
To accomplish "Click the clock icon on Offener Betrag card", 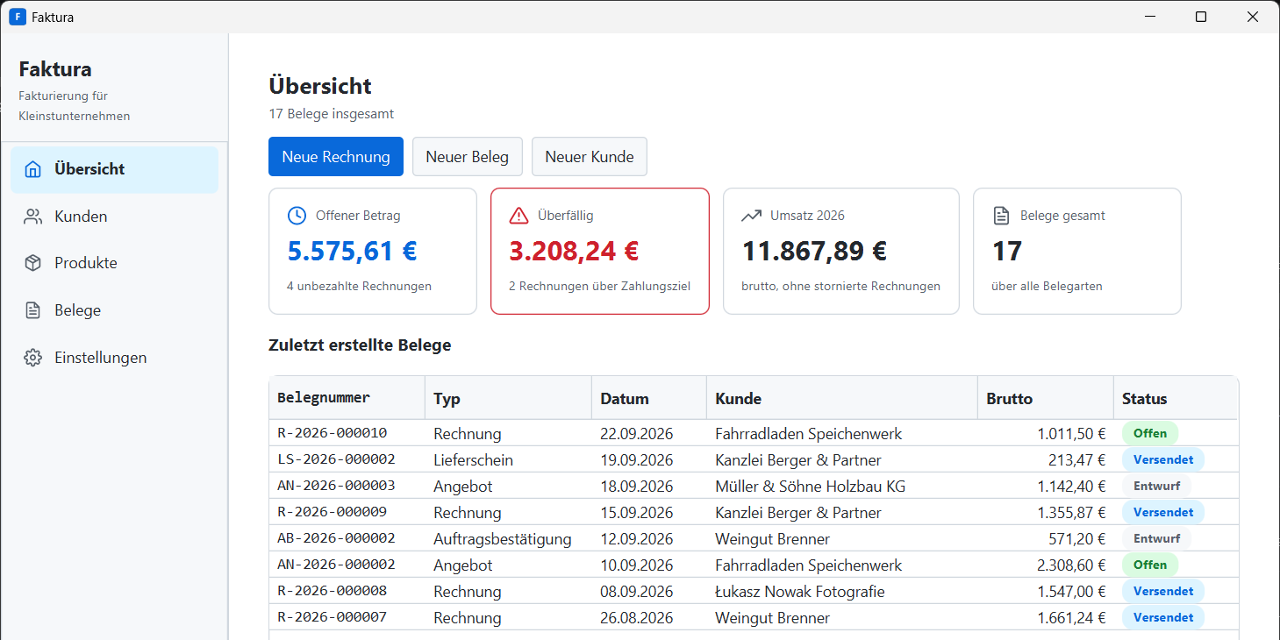I will 297,215.
